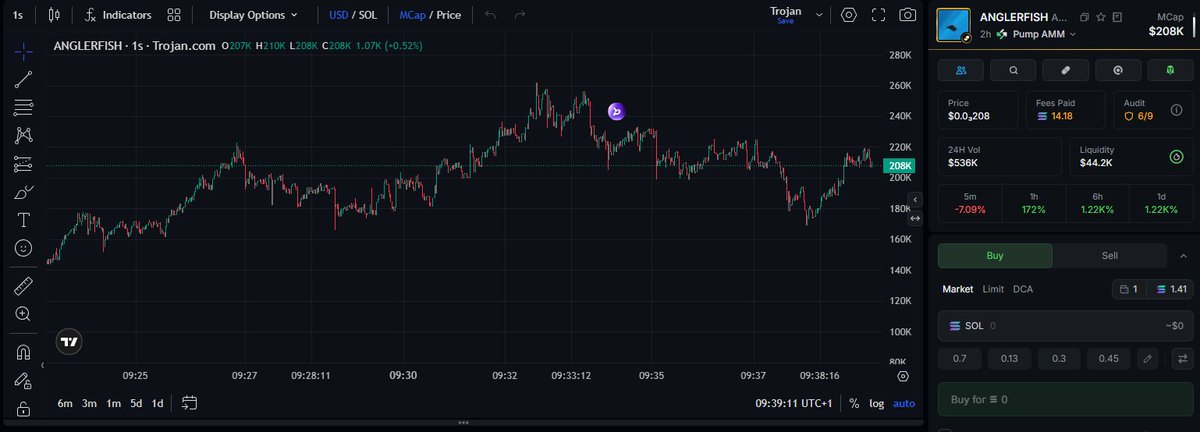This screenshot has width=1200, height=432.
Task: Click the Buy for 0 button
Action: click(x=1066, y=399)
